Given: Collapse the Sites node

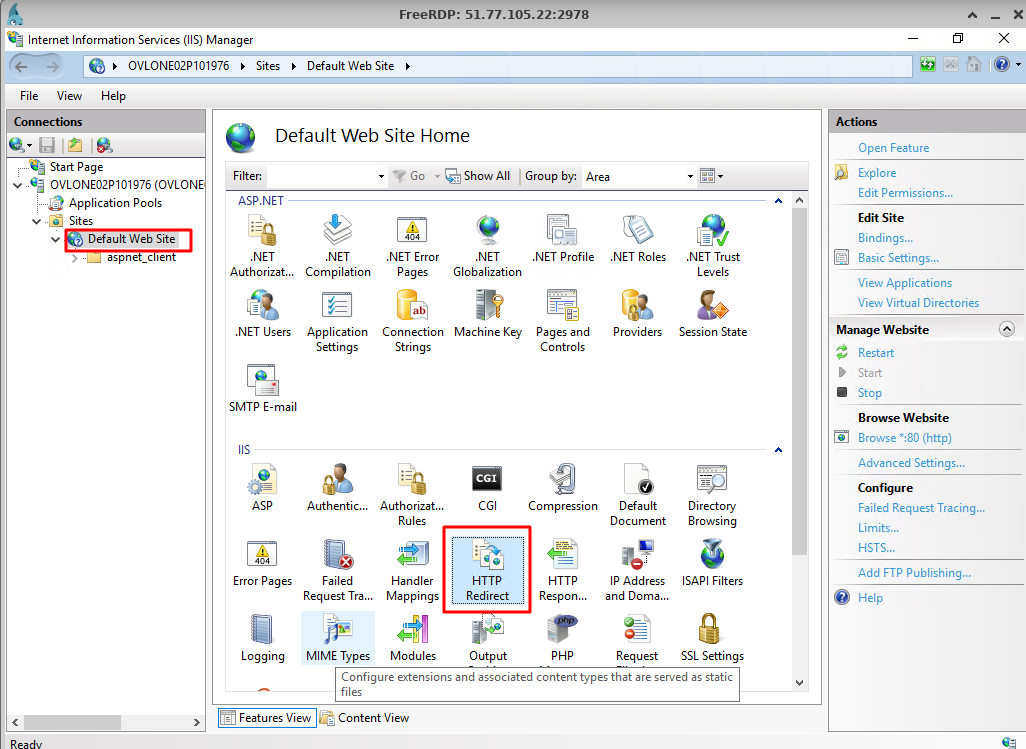Looking at the screenshot, I should 38,221.
